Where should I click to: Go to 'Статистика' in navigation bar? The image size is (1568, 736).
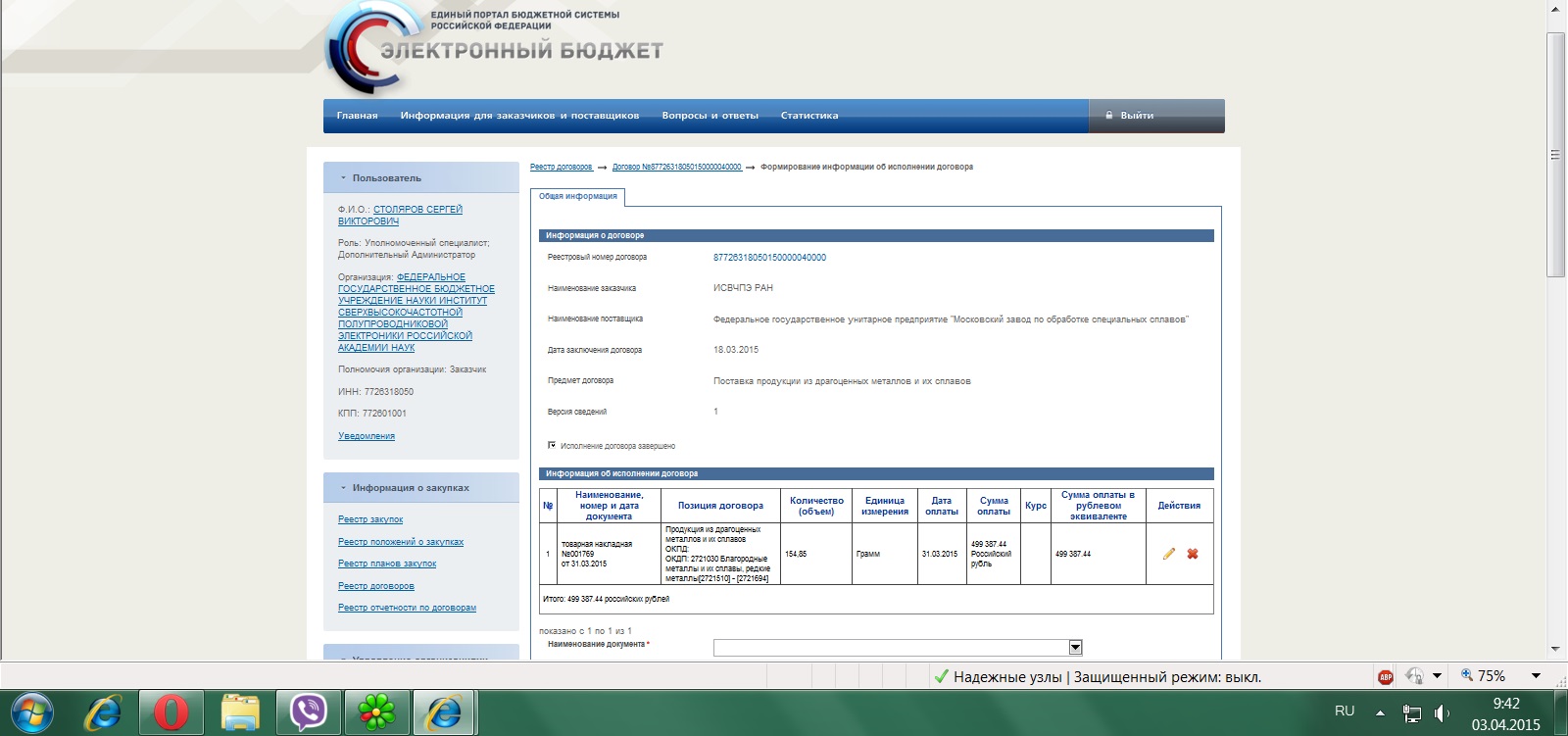coord(808,116)
